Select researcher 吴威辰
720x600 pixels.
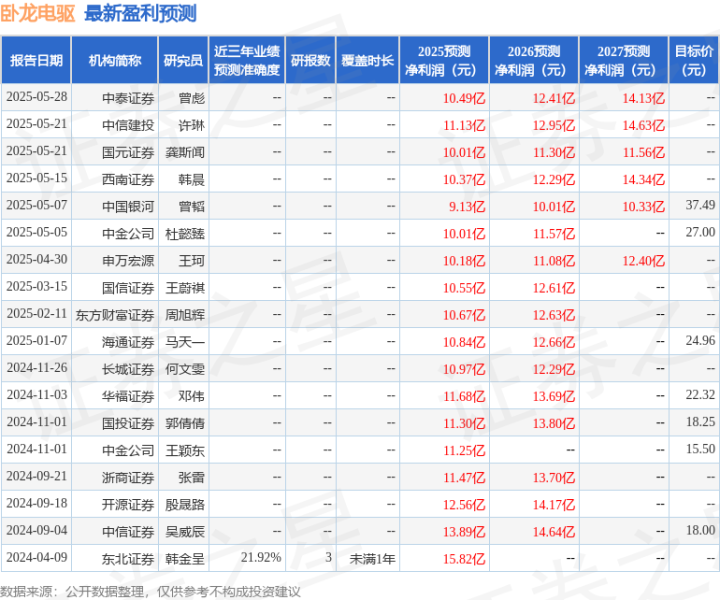pos(185,531)
